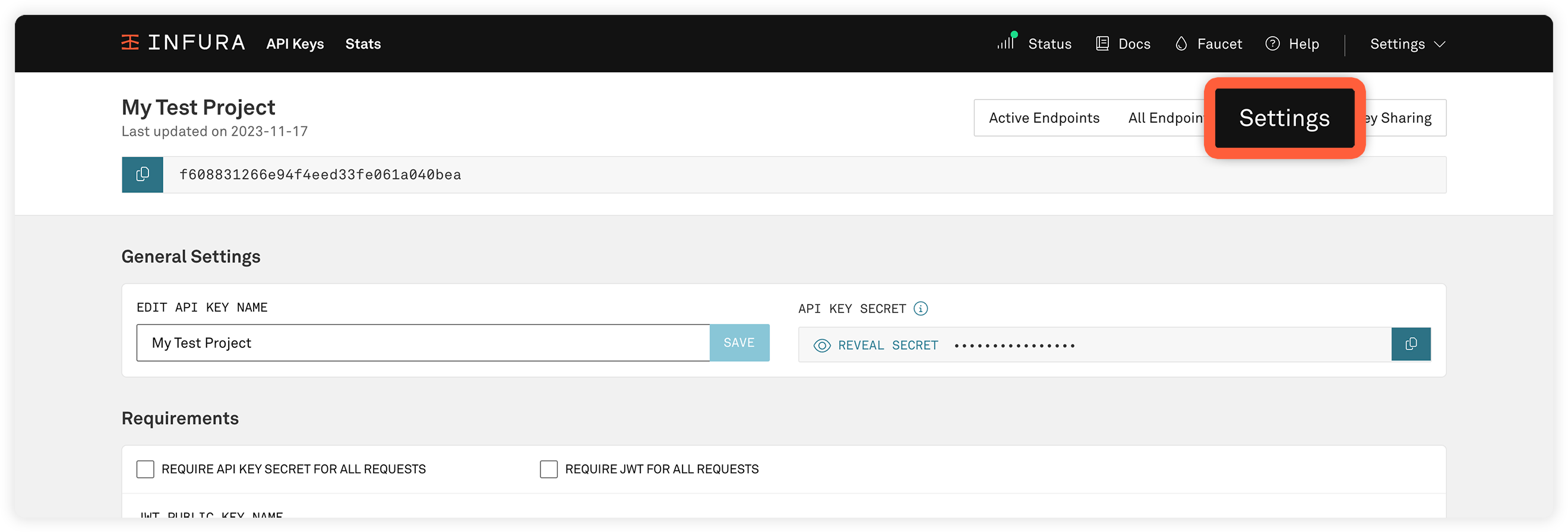Switch to the Key Sharing tab
Viewport: 1568px width, 532px height.
pyautogui.click(x=1400, y=118)
